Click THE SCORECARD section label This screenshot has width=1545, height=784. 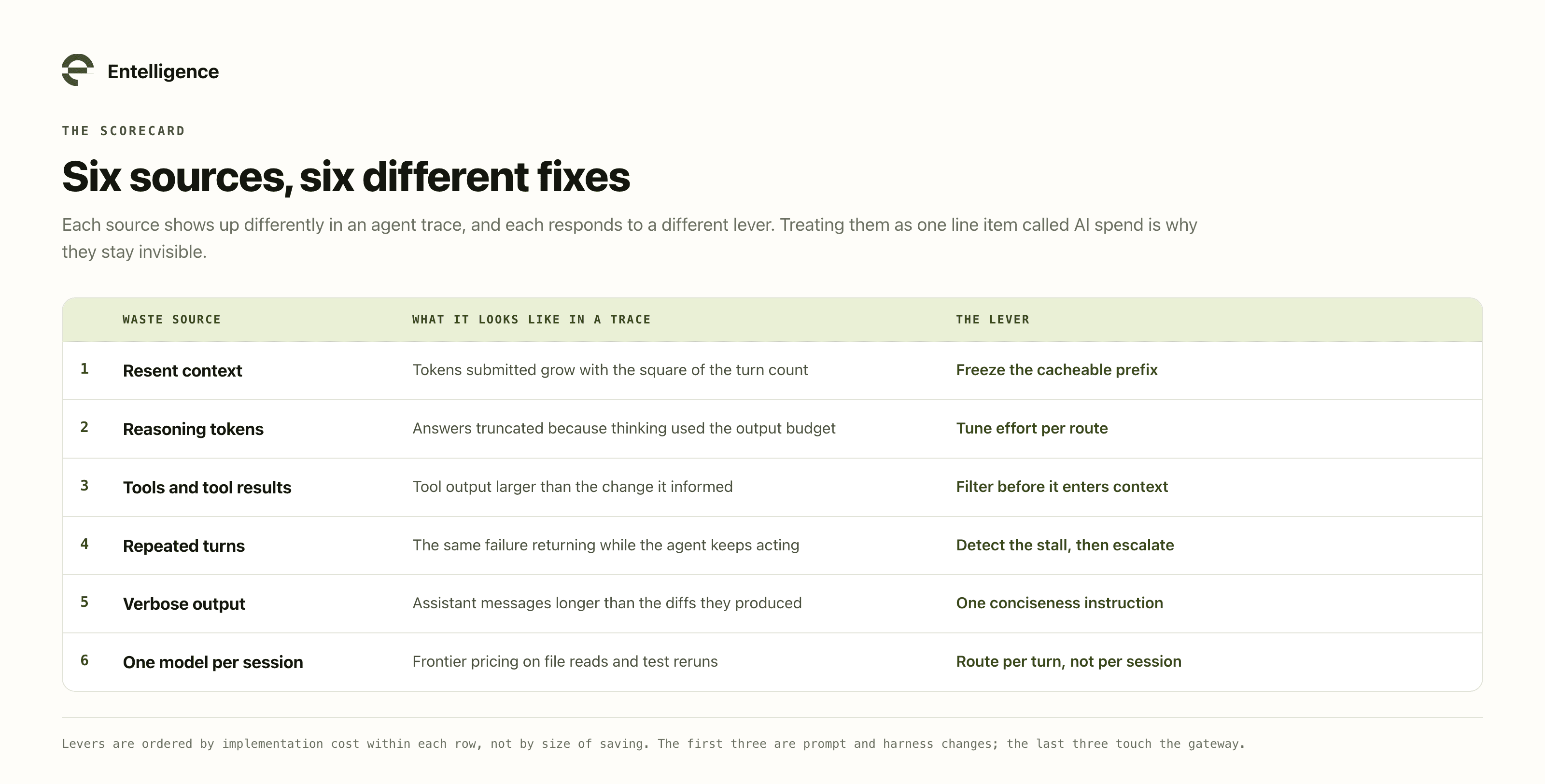tap(124, 131)
